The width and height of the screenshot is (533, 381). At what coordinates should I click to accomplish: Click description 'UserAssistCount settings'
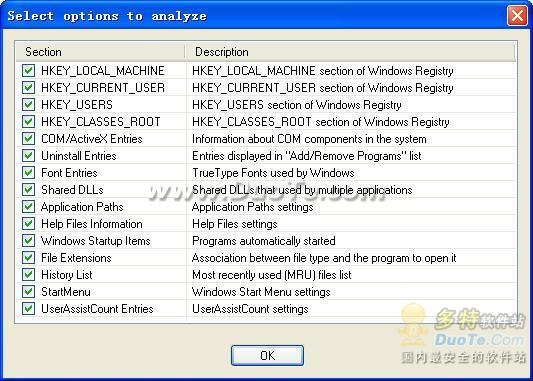[250, 309]
